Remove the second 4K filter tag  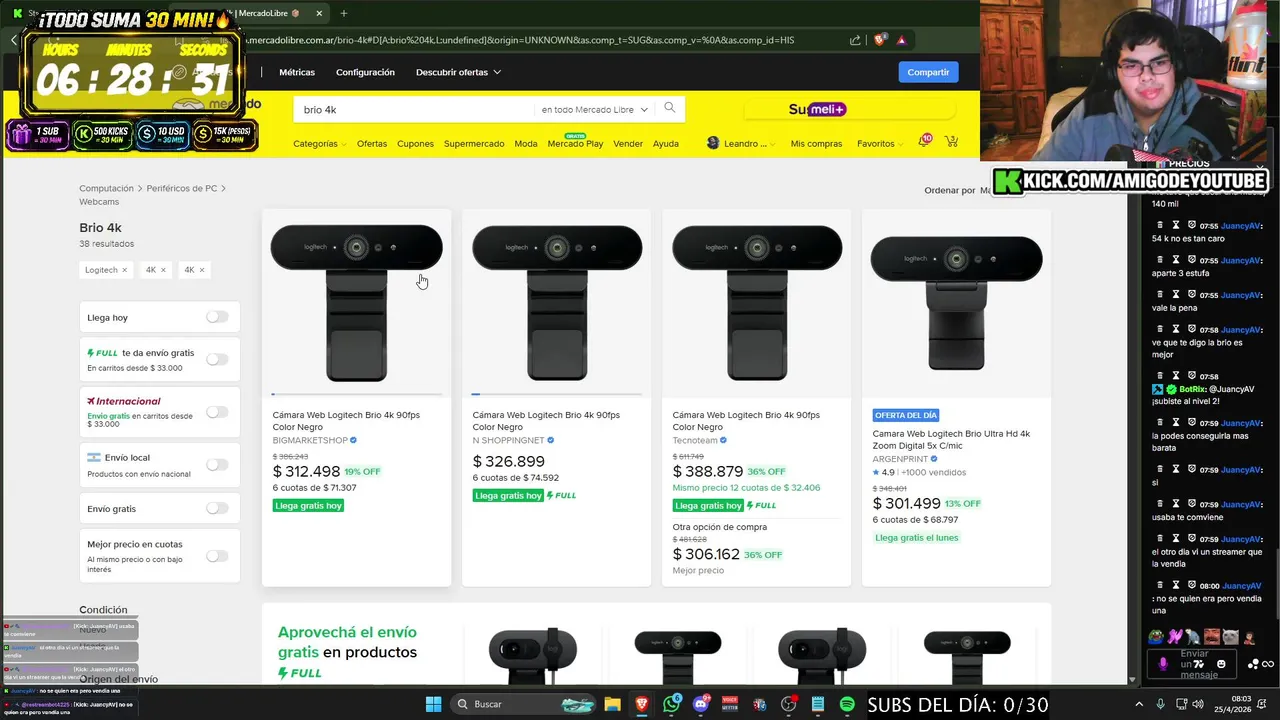[x=201, y=270]
